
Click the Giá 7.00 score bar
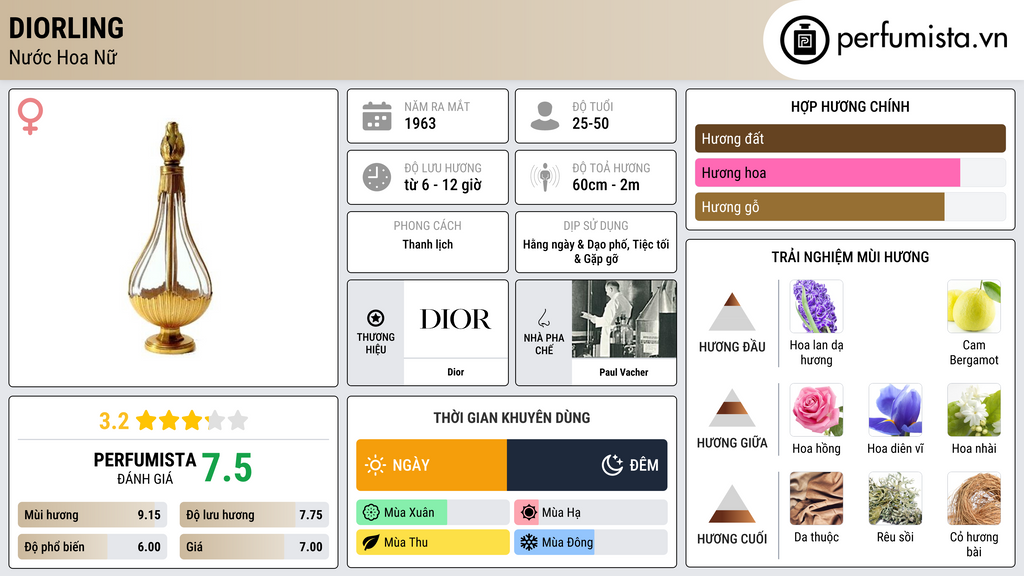[254, 547]
